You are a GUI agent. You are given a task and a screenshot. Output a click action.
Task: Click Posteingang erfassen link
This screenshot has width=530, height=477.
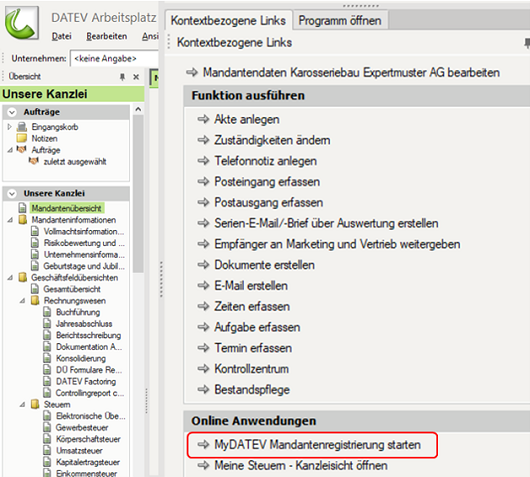click(267, 182)
